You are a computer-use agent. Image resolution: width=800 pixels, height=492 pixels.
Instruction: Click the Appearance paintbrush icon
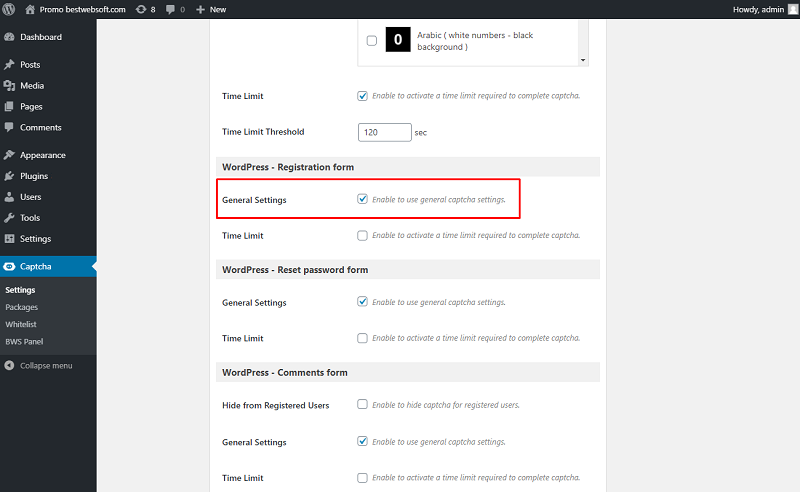pos(9,155)
